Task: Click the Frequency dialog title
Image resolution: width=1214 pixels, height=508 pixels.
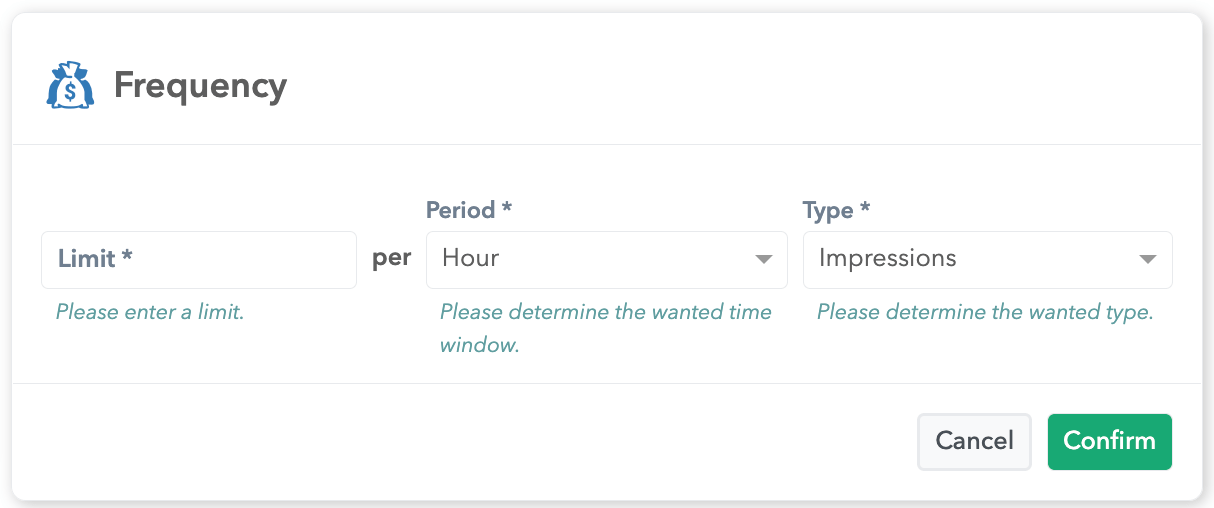Action: [200, 86]
